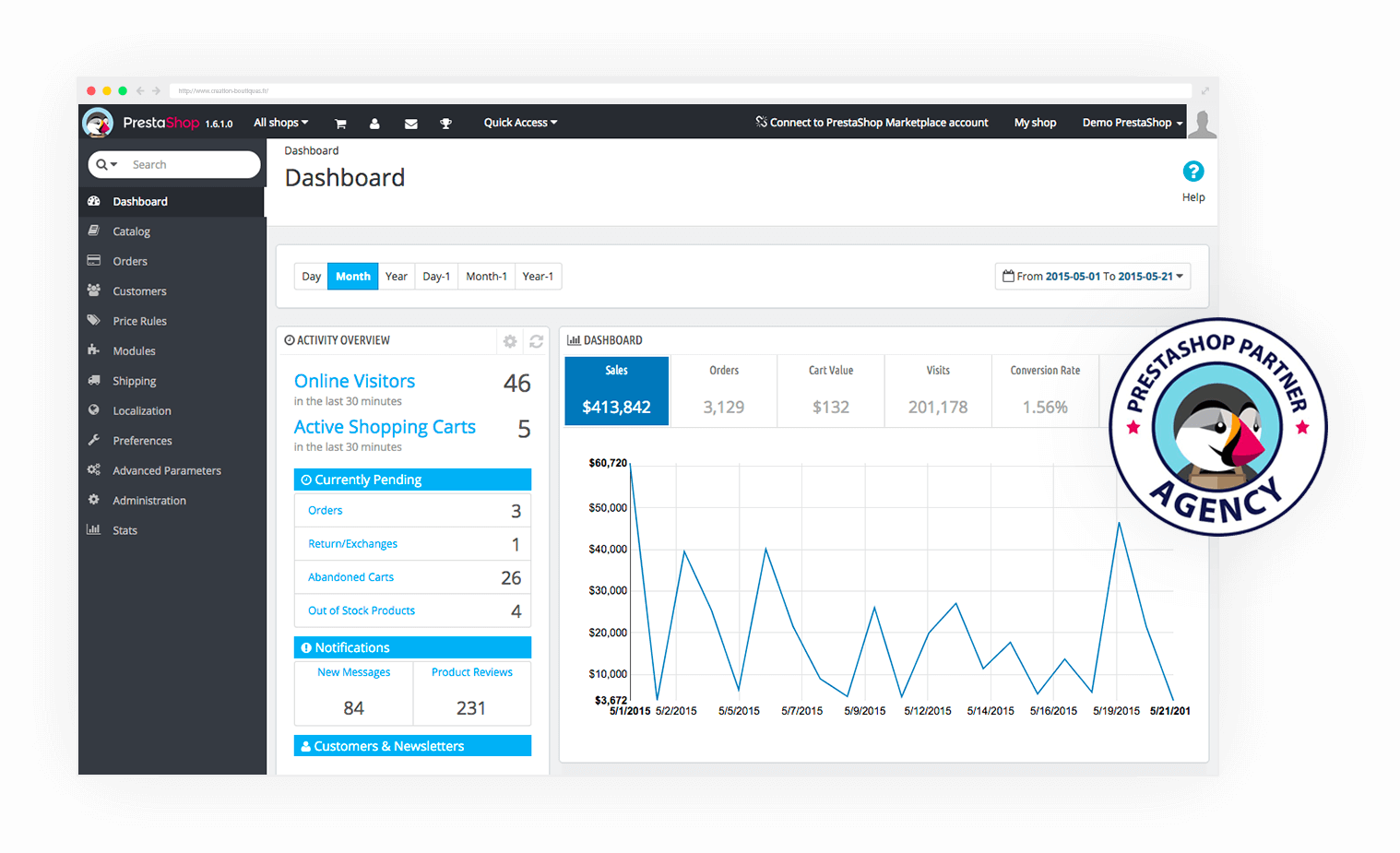Select the Day period tab
The height and width of the screenshot is (853, 1400).
click(311, 277)
